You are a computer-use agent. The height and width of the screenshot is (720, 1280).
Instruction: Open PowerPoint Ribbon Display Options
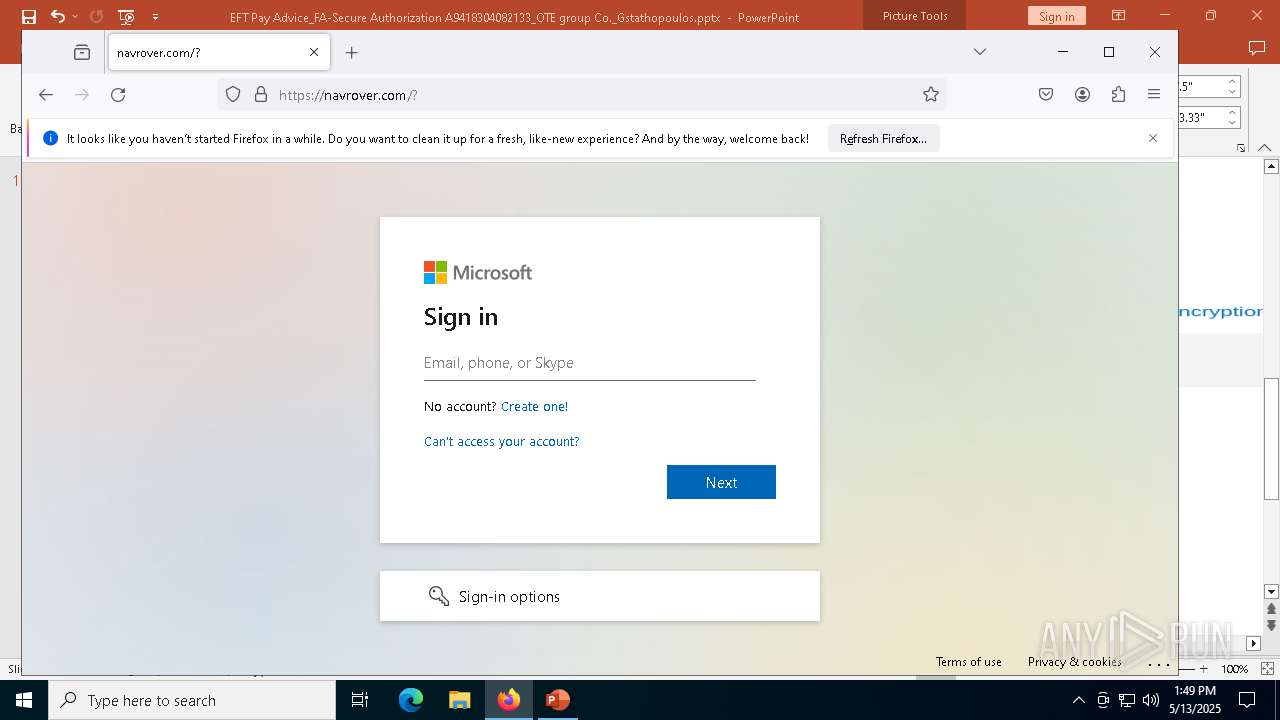pos(1118,16)
